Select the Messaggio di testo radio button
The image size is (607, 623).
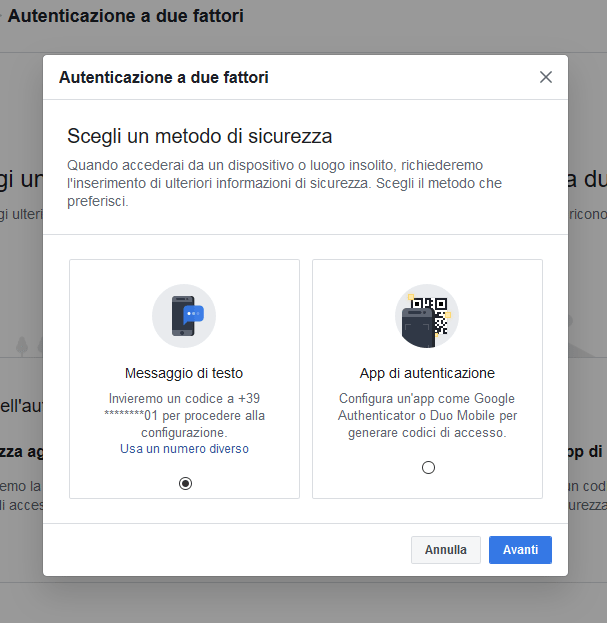(184, 483)
